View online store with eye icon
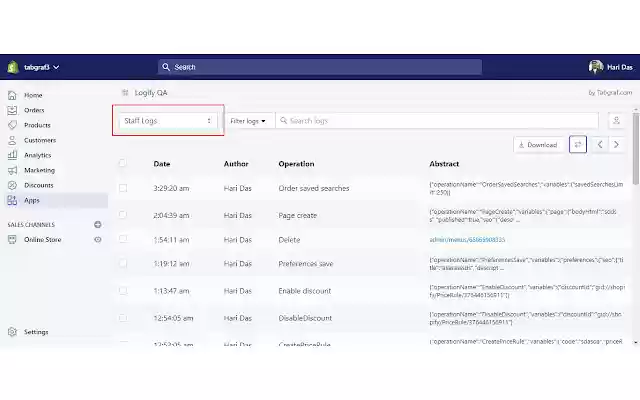This screenshot has width=640, height=400. [98, 240]
